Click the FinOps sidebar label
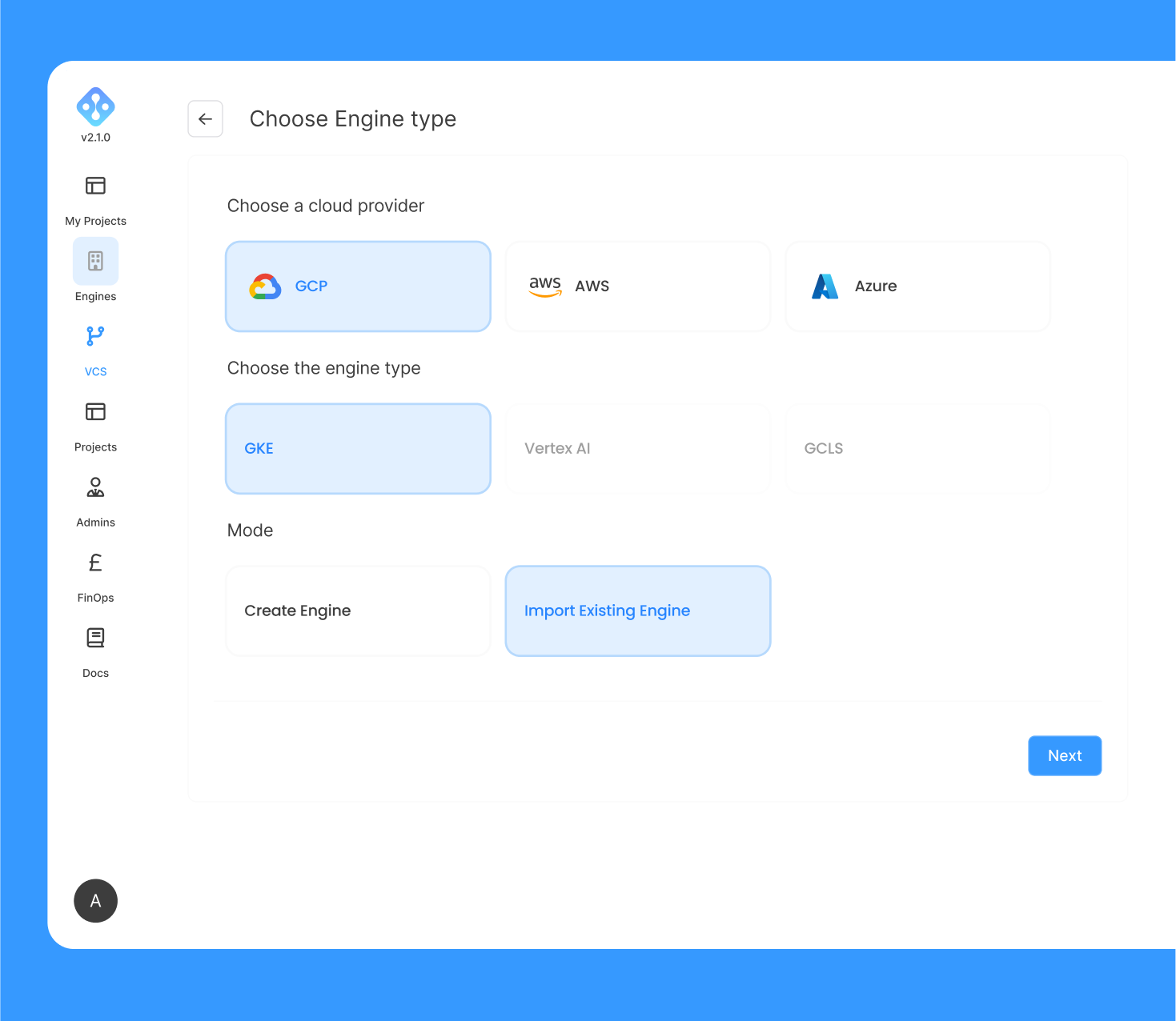Screen dimensions: 1176x1021 (x=95, y=598)
